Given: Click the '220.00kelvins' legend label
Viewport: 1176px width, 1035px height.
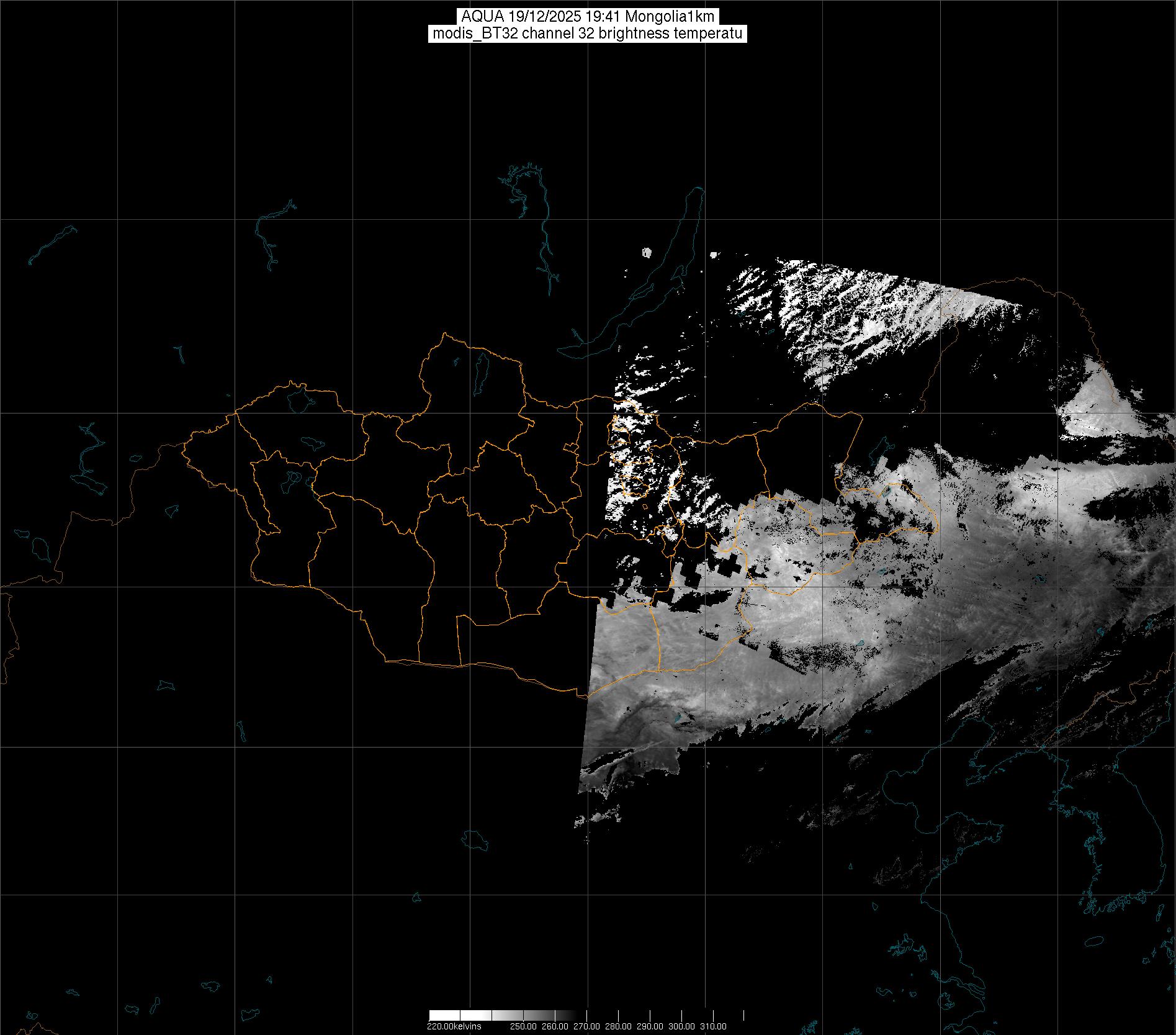Looking at the screenshot, I should (x=454, y=1026).
